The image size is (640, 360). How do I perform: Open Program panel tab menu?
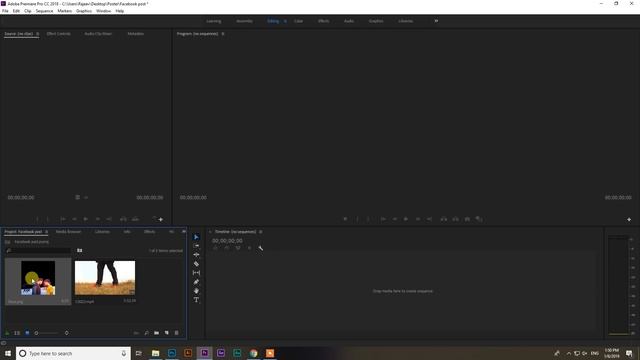point(223,34)
